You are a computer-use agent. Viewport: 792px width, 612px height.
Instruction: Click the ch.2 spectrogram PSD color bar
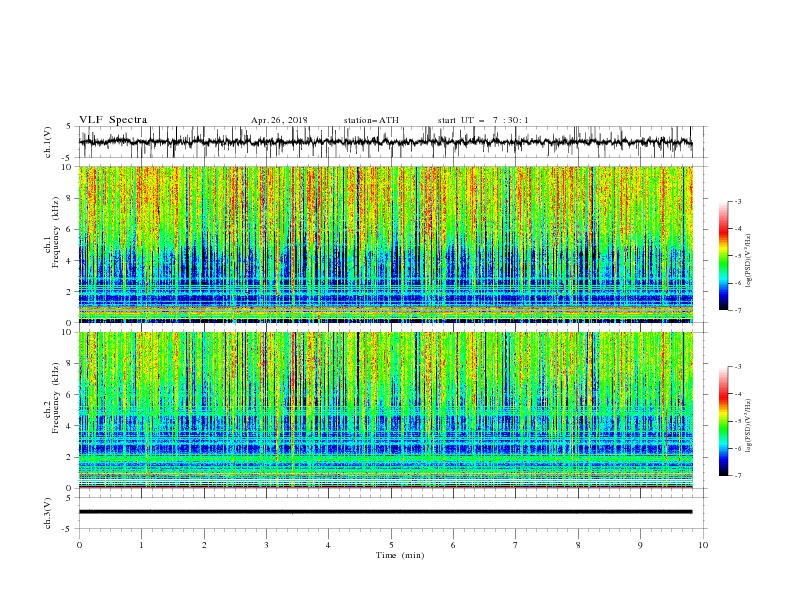tap(723, 421)
